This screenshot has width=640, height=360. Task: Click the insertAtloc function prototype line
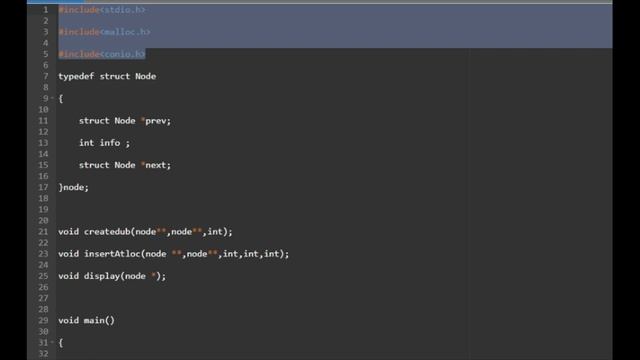pos(173,254)
